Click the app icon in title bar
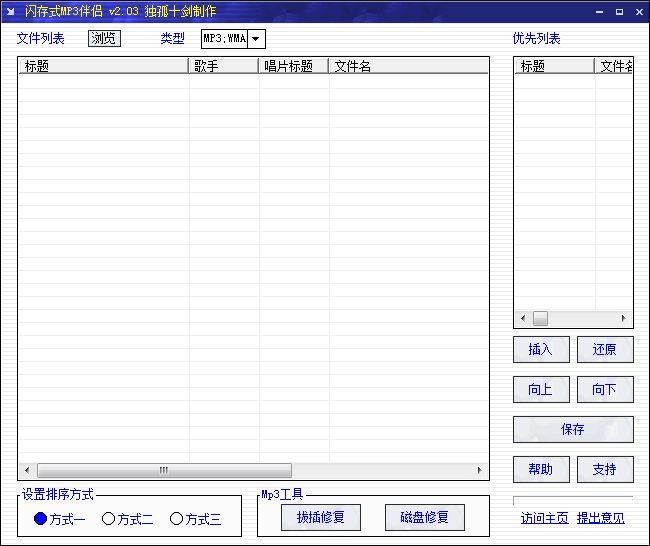650x546 pixels. tap(10, 11)
